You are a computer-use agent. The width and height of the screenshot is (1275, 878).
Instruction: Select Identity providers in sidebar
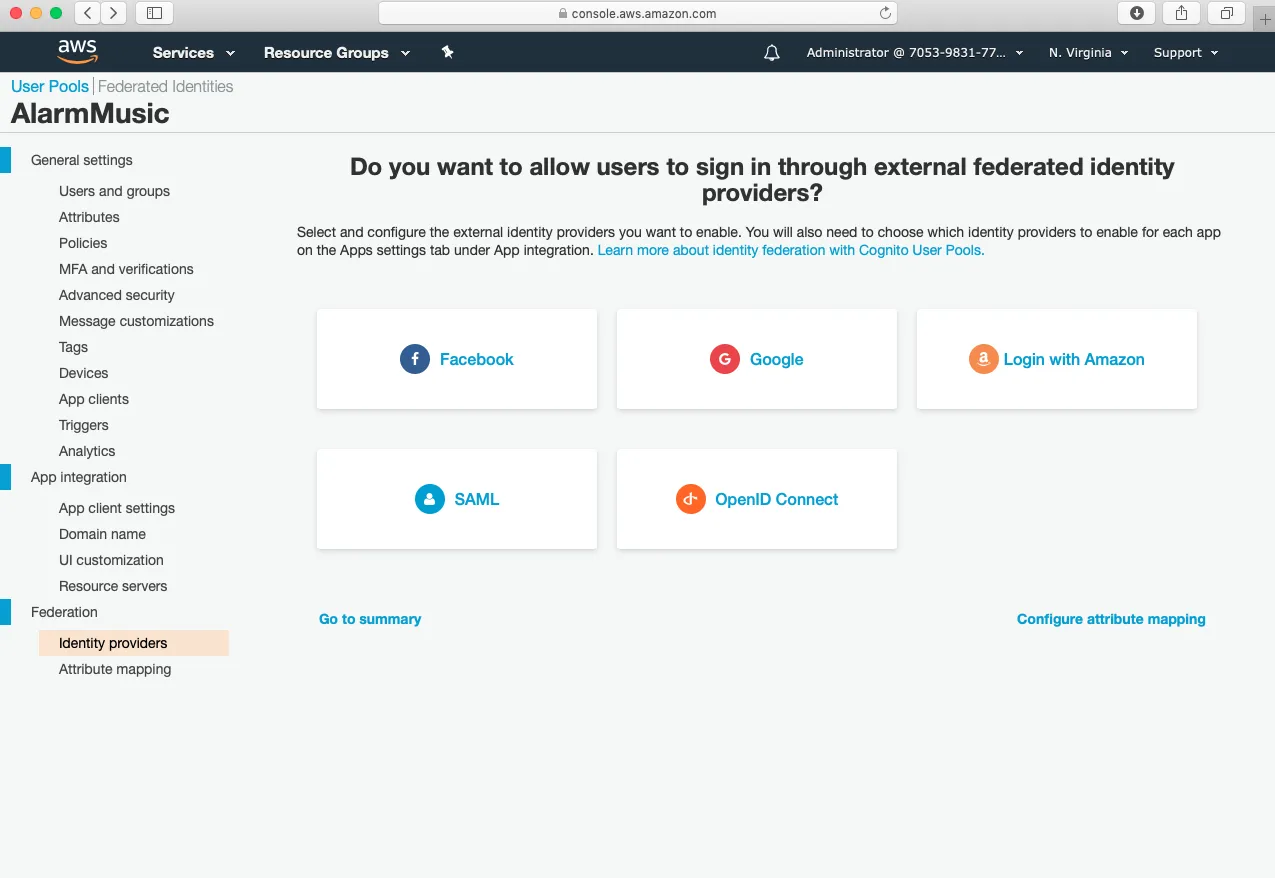coord(134,643)
